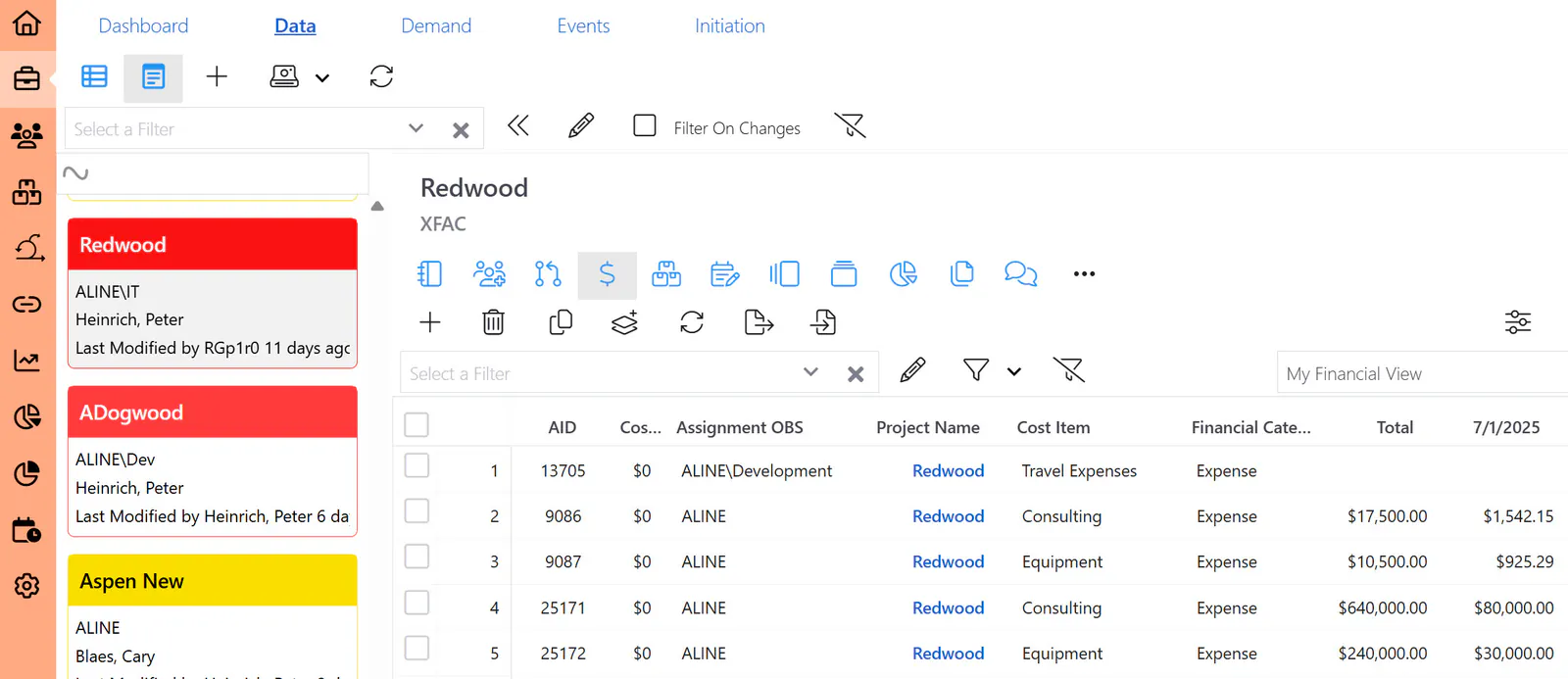The image size is (1568, 679).
Task: Clear grid filters with crossed funnel
Action: point(1068,370)
